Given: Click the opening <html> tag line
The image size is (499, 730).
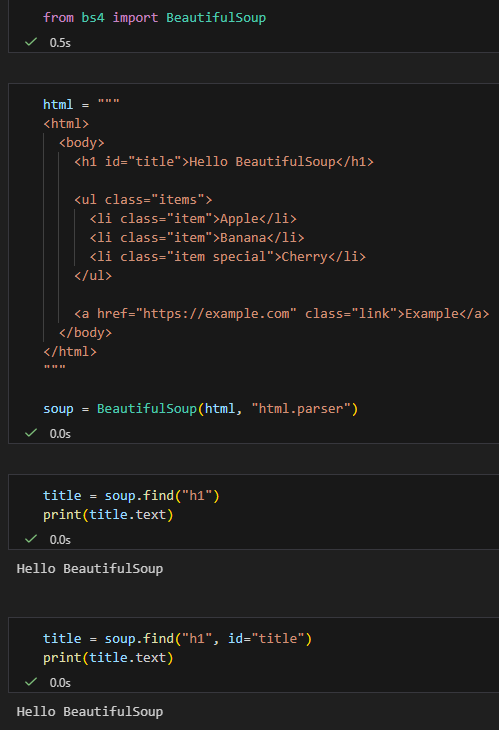Looking at the screenshot, I should point(66,123).
